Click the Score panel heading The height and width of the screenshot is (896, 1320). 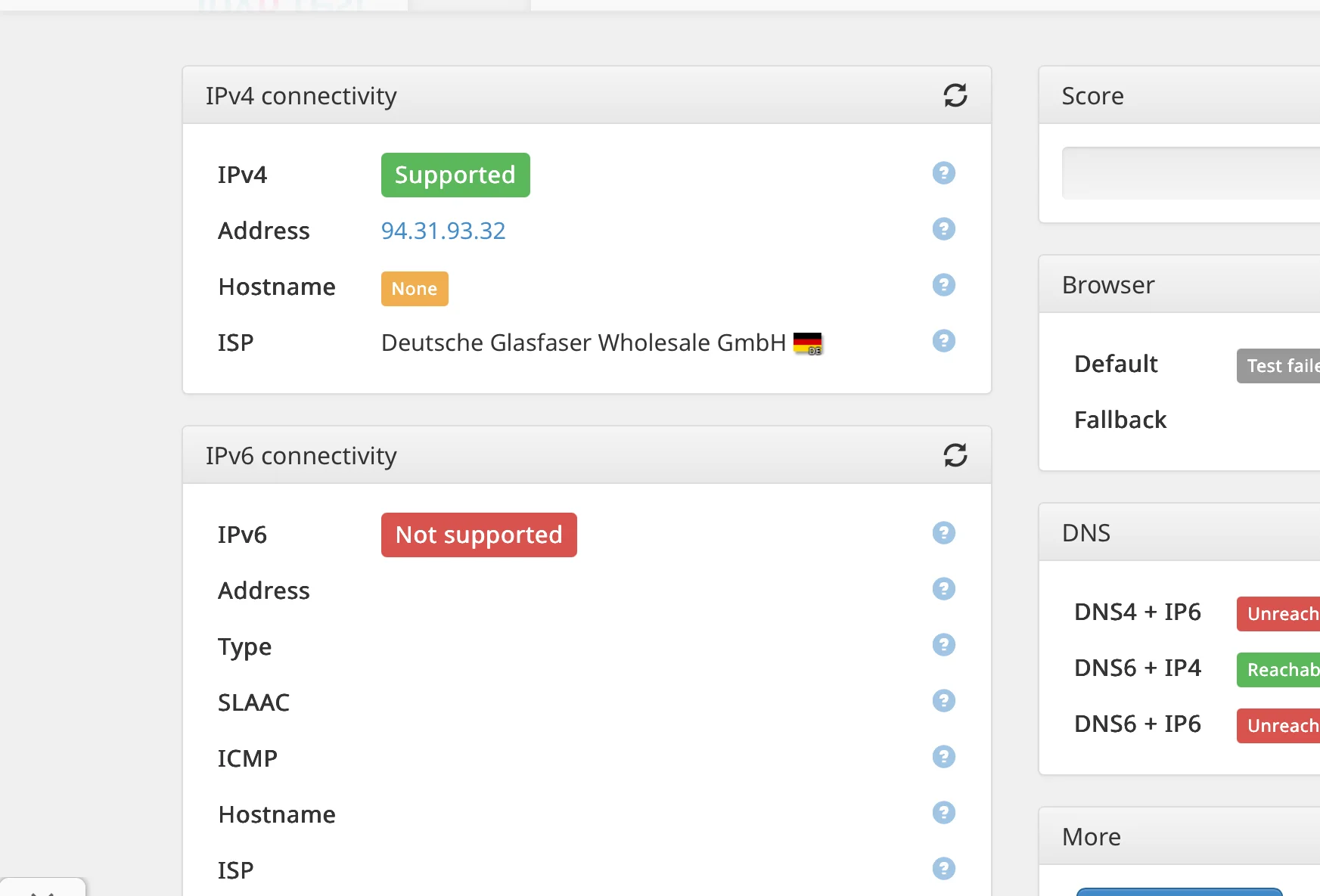[x=1092, y=96]
